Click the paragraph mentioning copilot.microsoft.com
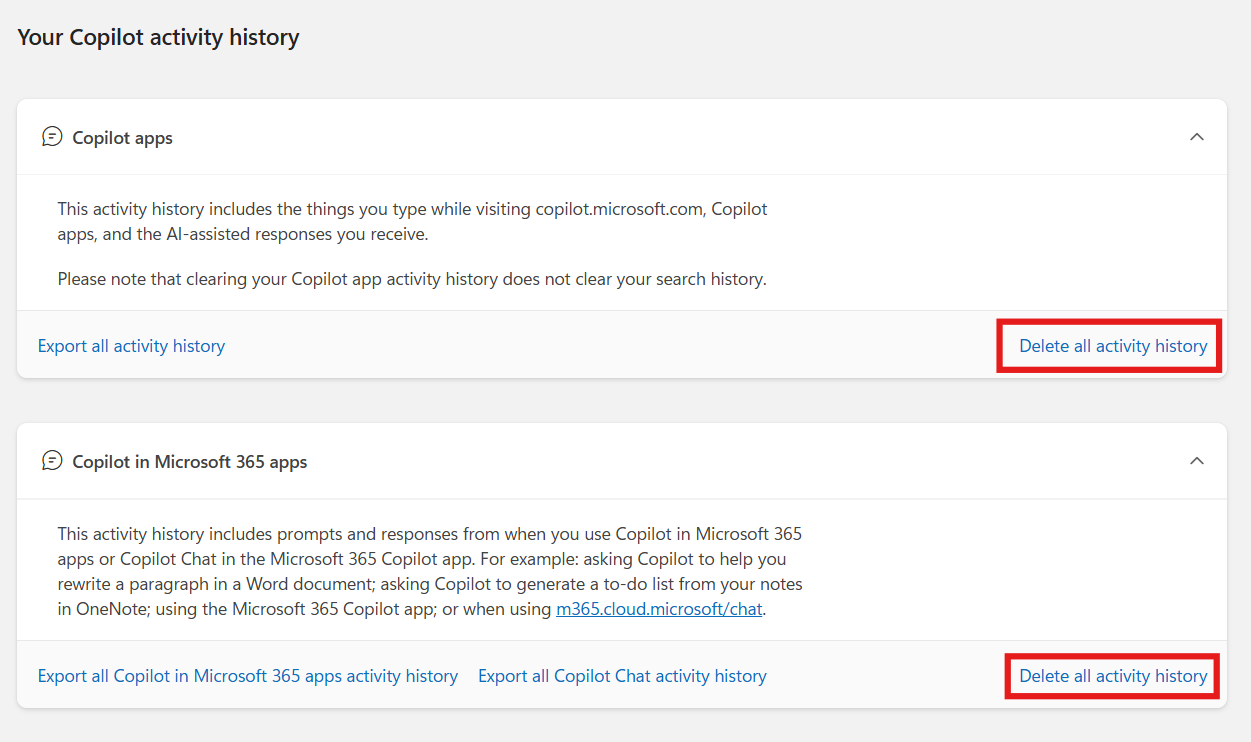This screenshot has width=1251, height=742. pyautogui.click(x=411, y=221)
